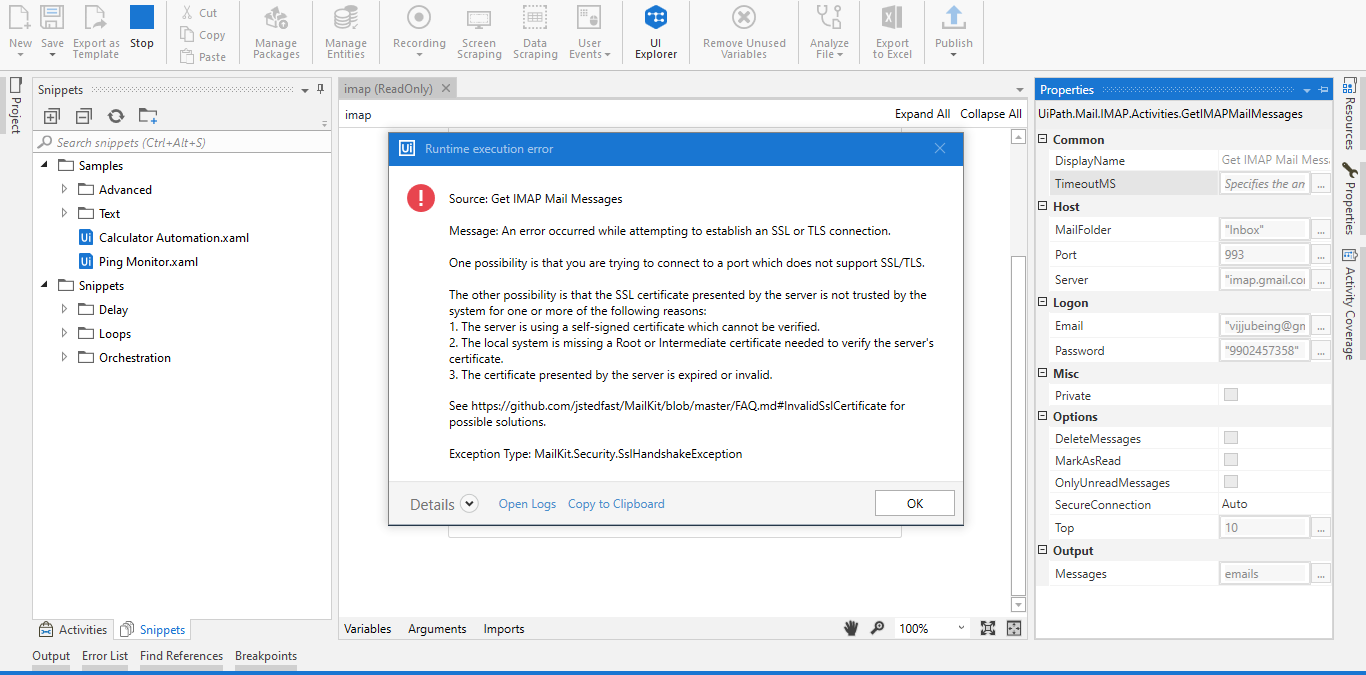
Task: Click the Search snippets field
Action: [182, 142]
